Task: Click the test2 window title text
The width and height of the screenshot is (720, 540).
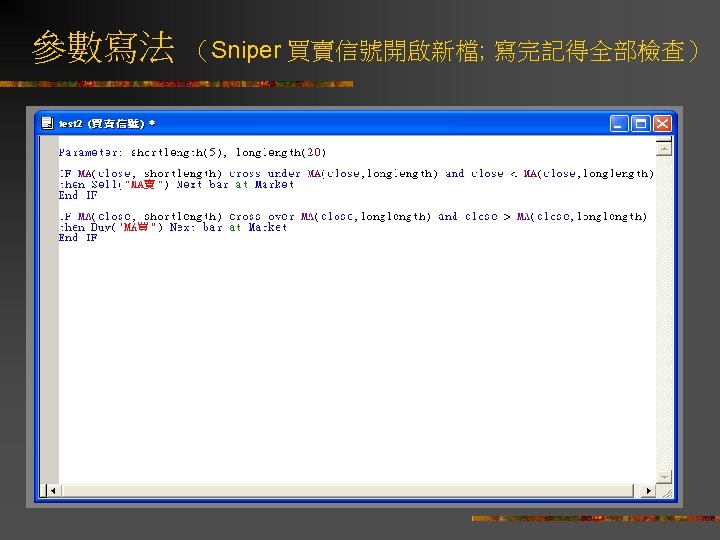Action: point(107,124)
